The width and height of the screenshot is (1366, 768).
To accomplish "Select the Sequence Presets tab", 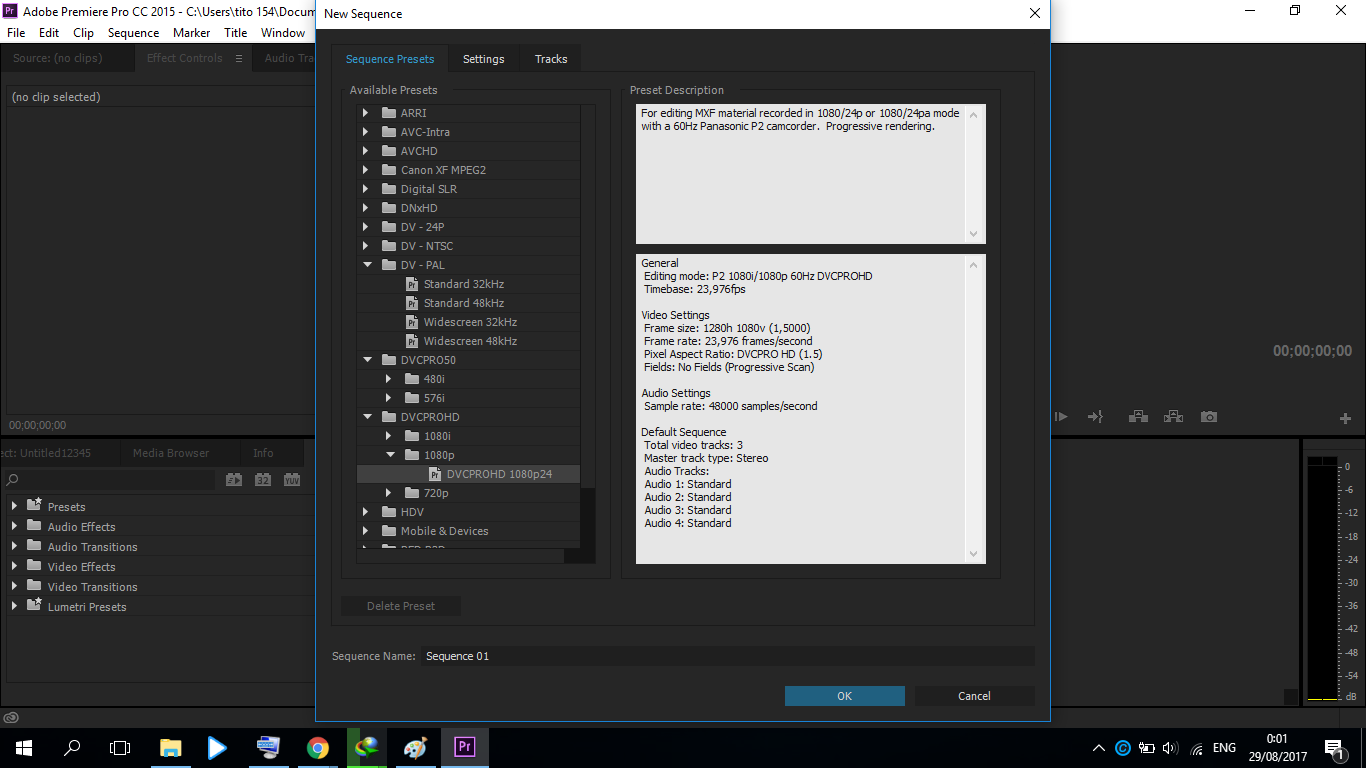I will (x=390, y=59).
